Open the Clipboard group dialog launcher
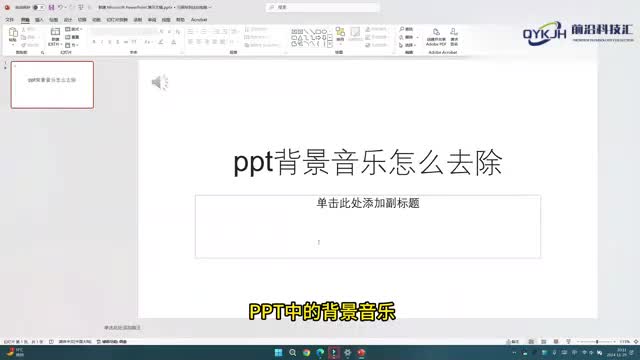The height and width of the screenshot is (360, 640). (42, 53)
